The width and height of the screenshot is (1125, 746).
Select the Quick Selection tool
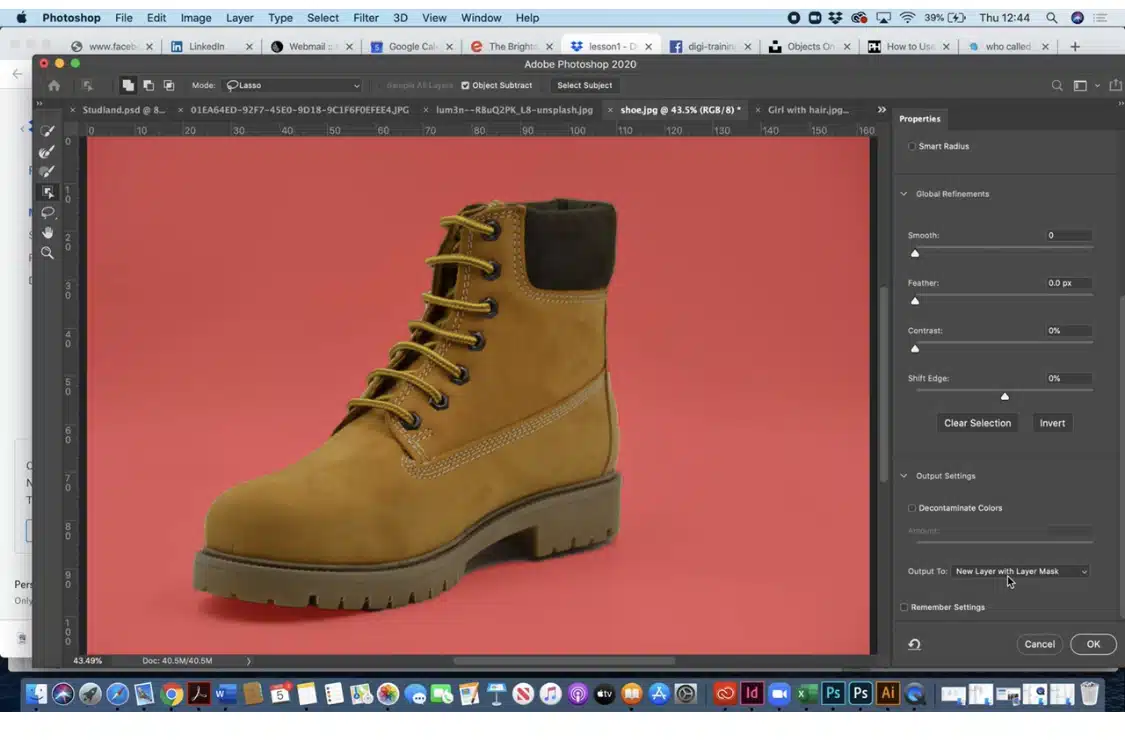click(47, 131)
